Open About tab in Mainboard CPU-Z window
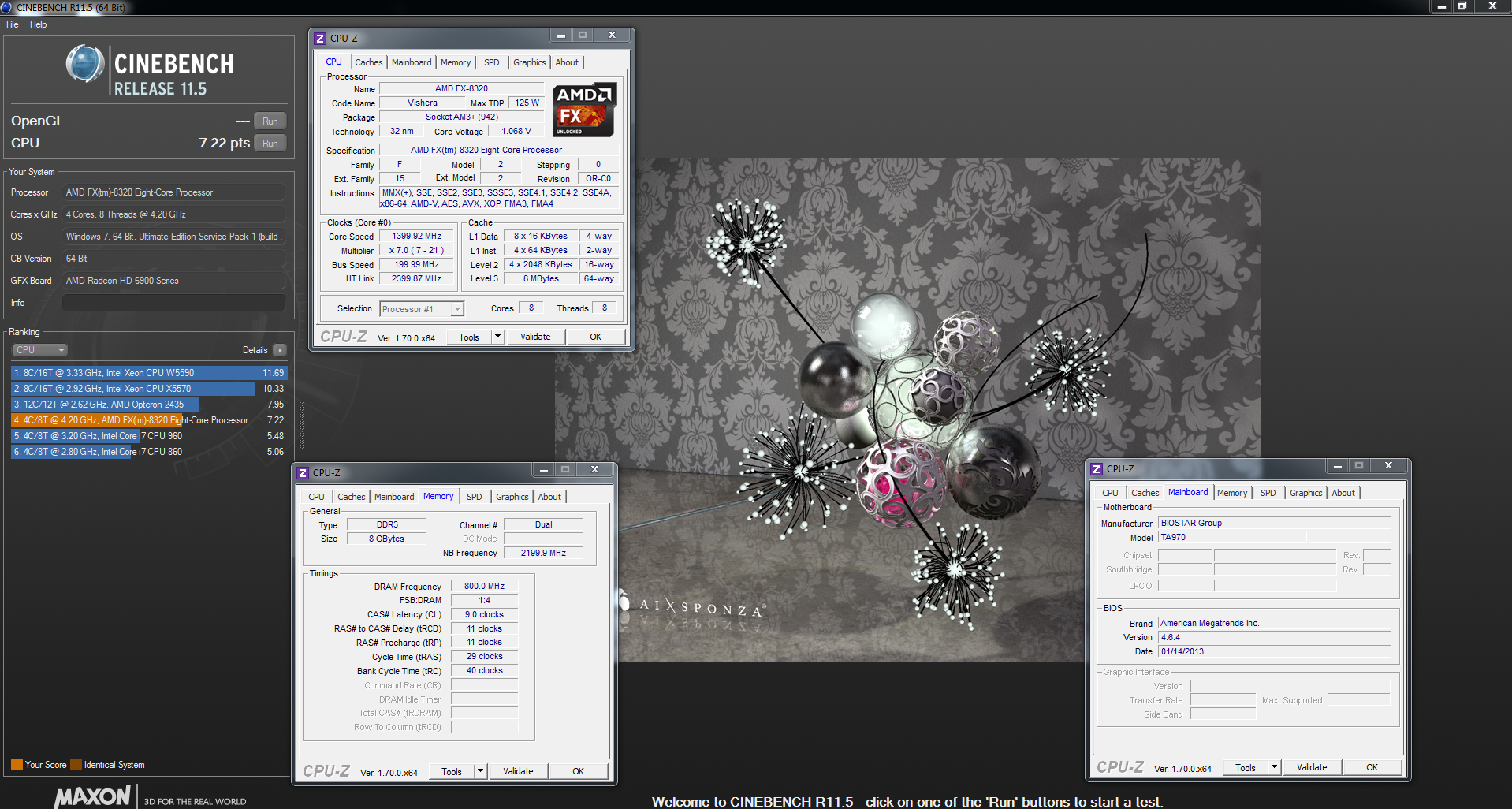This screenshot has height=809, width=1512. (x=1343, y=493)
